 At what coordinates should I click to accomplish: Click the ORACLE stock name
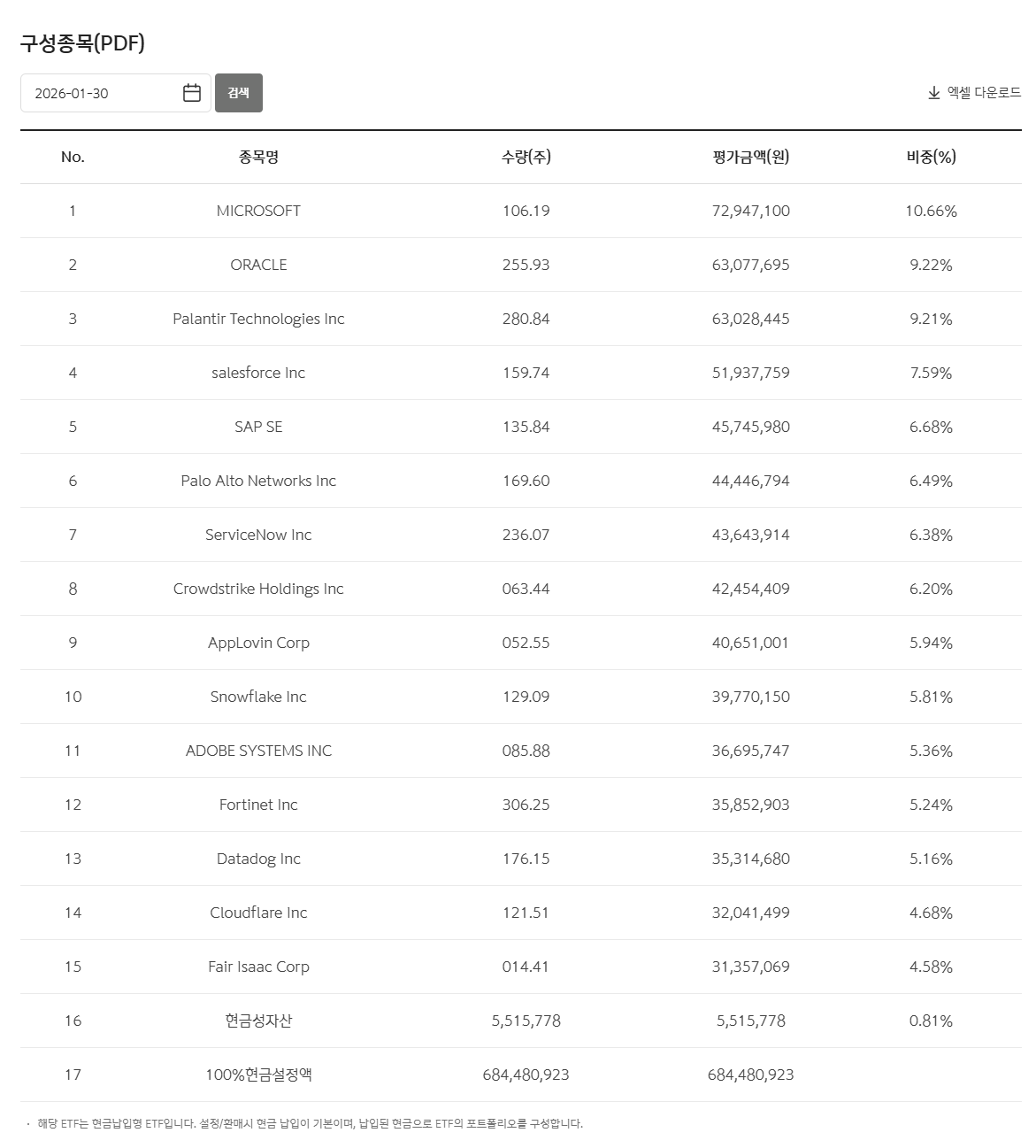[x=258, y=265]
